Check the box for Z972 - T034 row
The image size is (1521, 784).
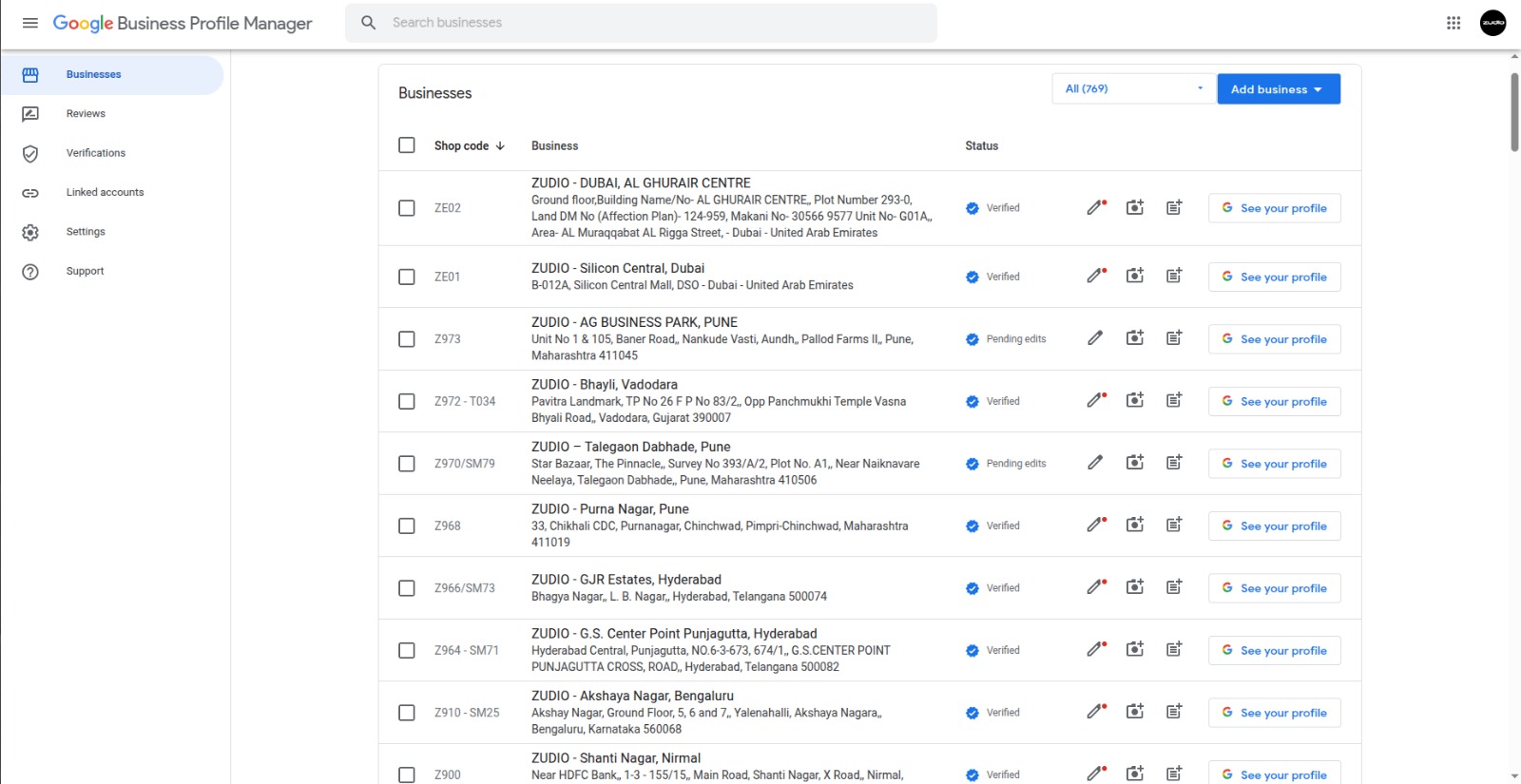point(407,402)
